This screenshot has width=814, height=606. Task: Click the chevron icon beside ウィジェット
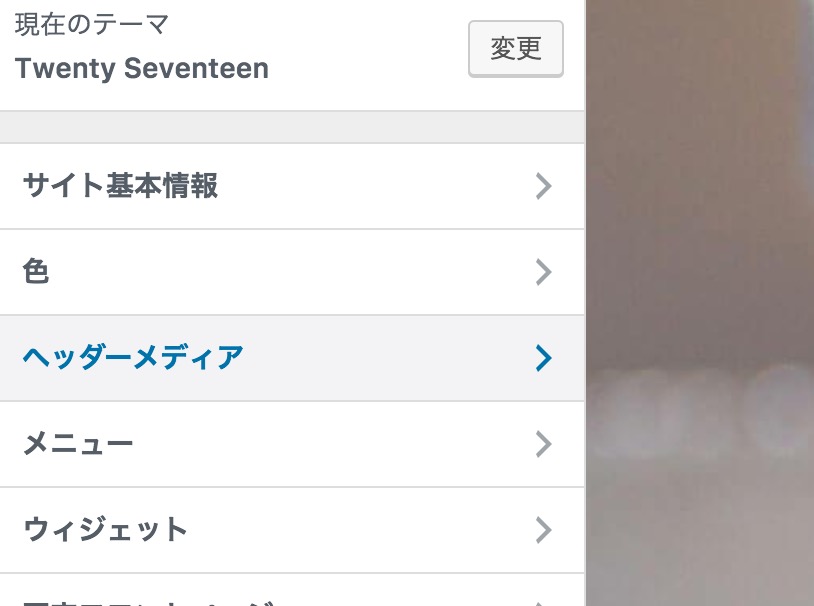[543, 530]
